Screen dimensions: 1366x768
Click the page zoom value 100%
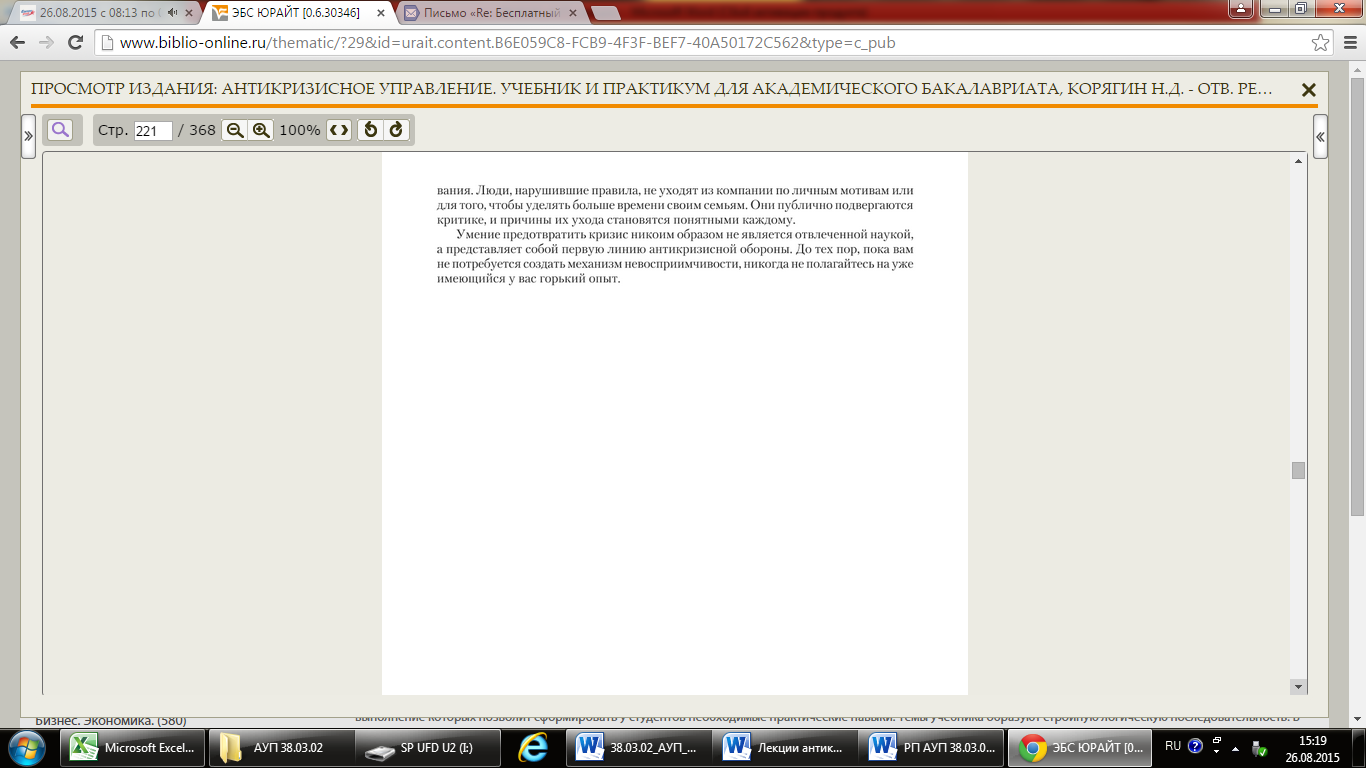300,131
